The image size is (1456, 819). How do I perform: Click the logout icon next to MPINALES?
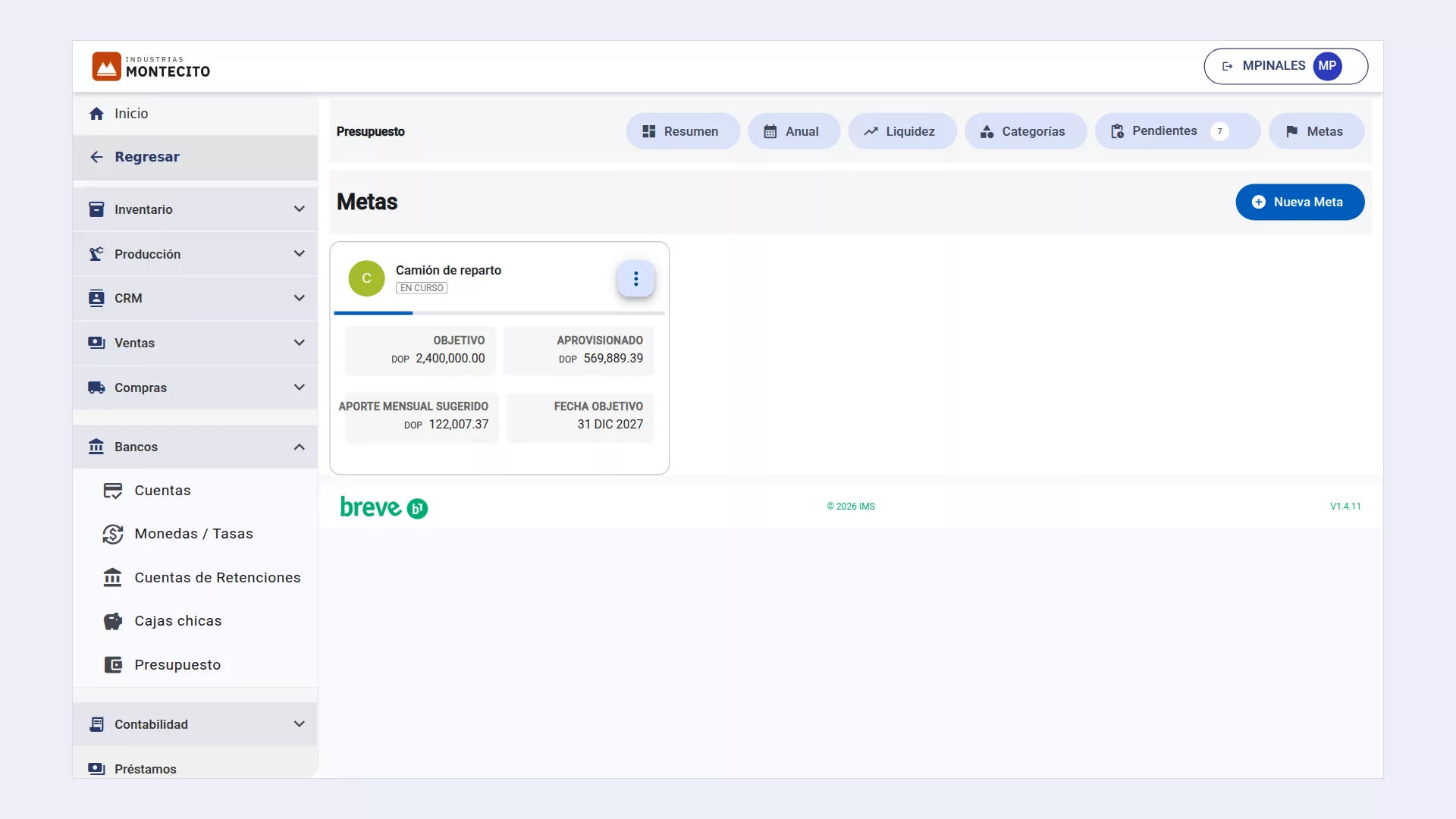pos(1227,66)
